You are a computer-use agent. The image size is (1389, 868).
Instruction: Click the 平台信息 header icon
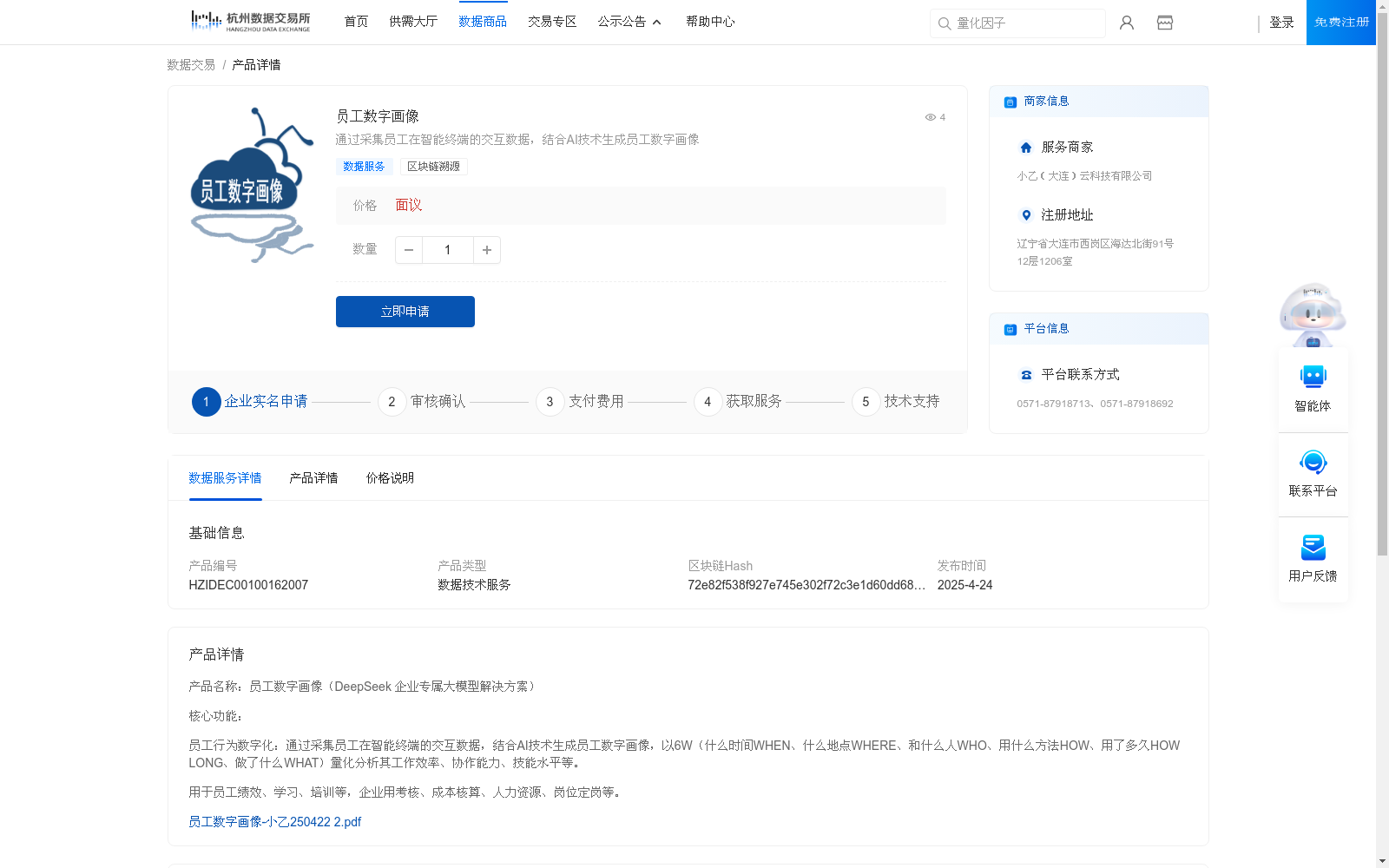point(1010,329)
